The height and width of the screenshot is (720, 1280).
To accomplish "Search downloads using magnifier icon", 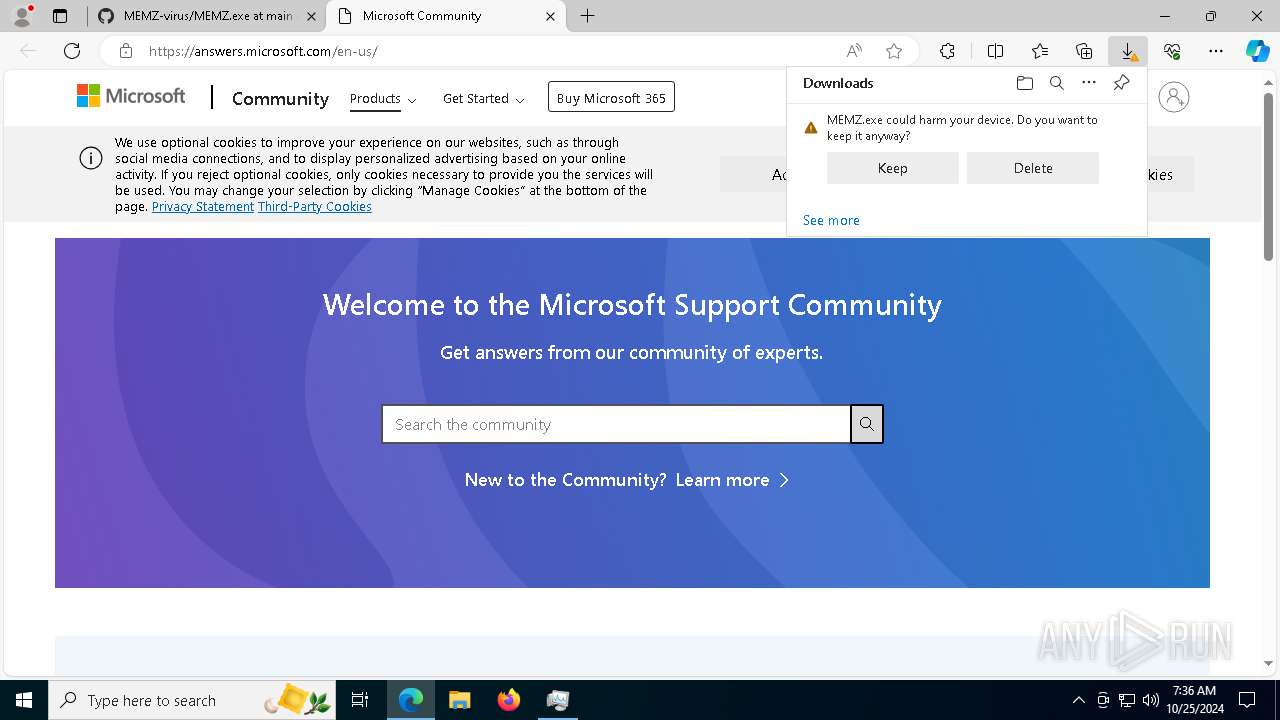I will pyautogui.click(x=1056, y=83).
